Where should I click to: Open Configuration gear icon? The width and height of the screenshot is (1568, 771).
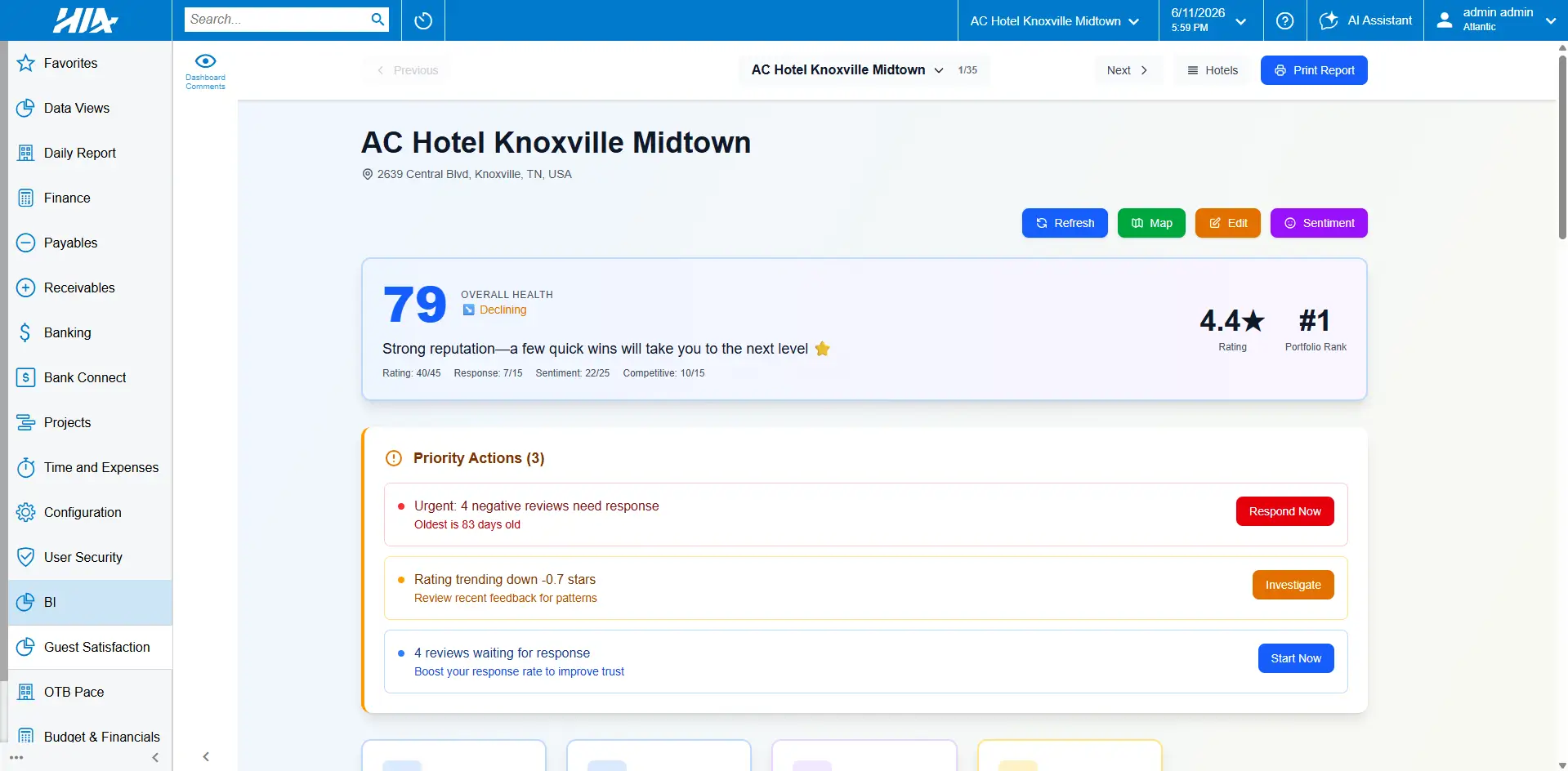26,512
